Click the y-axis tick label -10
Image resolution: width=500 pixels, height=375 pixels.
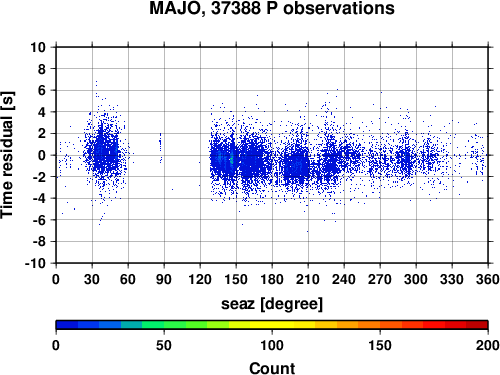click(x=35, y=263)
